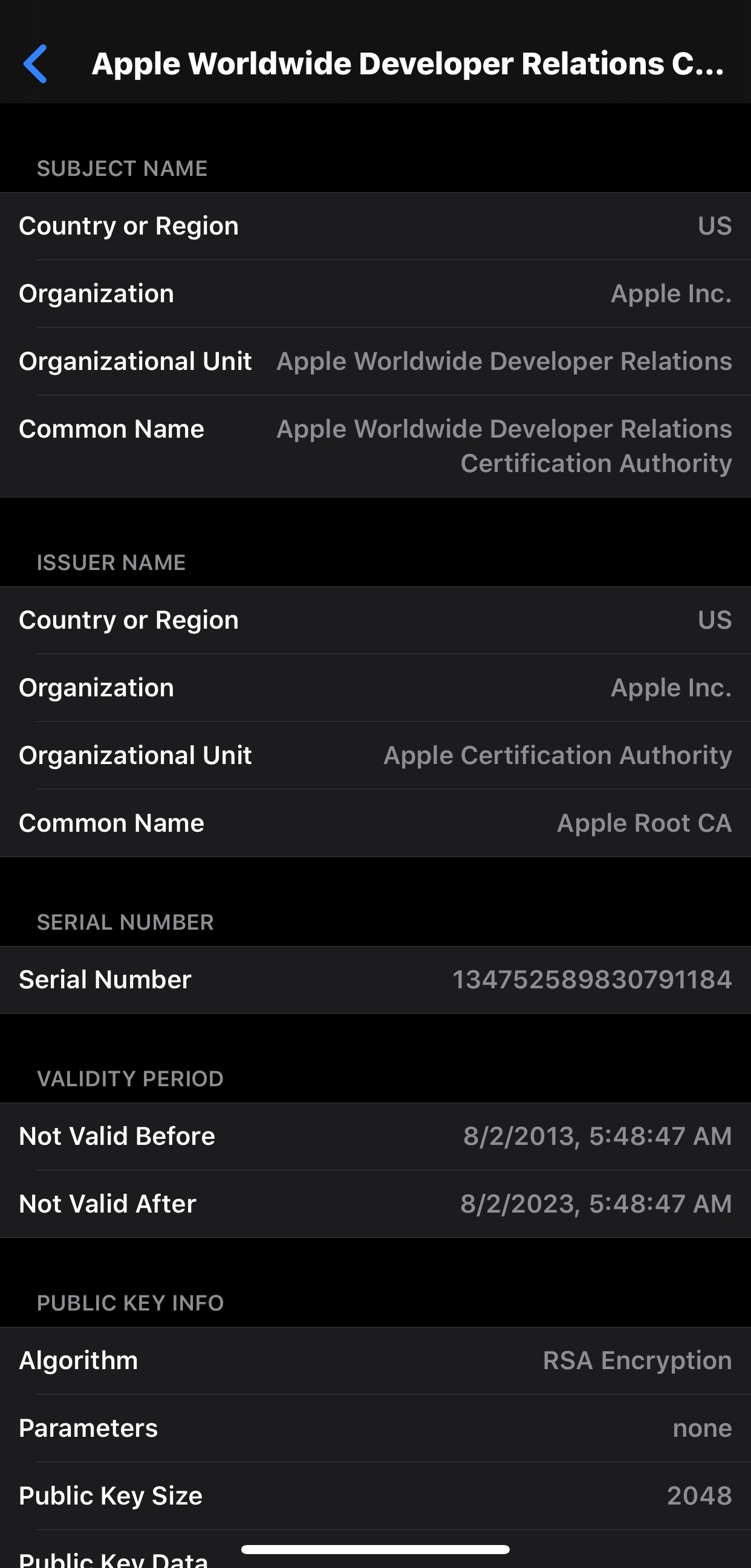Tap the subject Organization Apple Inc. row
Viewport: 751px width, 1568px height.
coord(375,294)
